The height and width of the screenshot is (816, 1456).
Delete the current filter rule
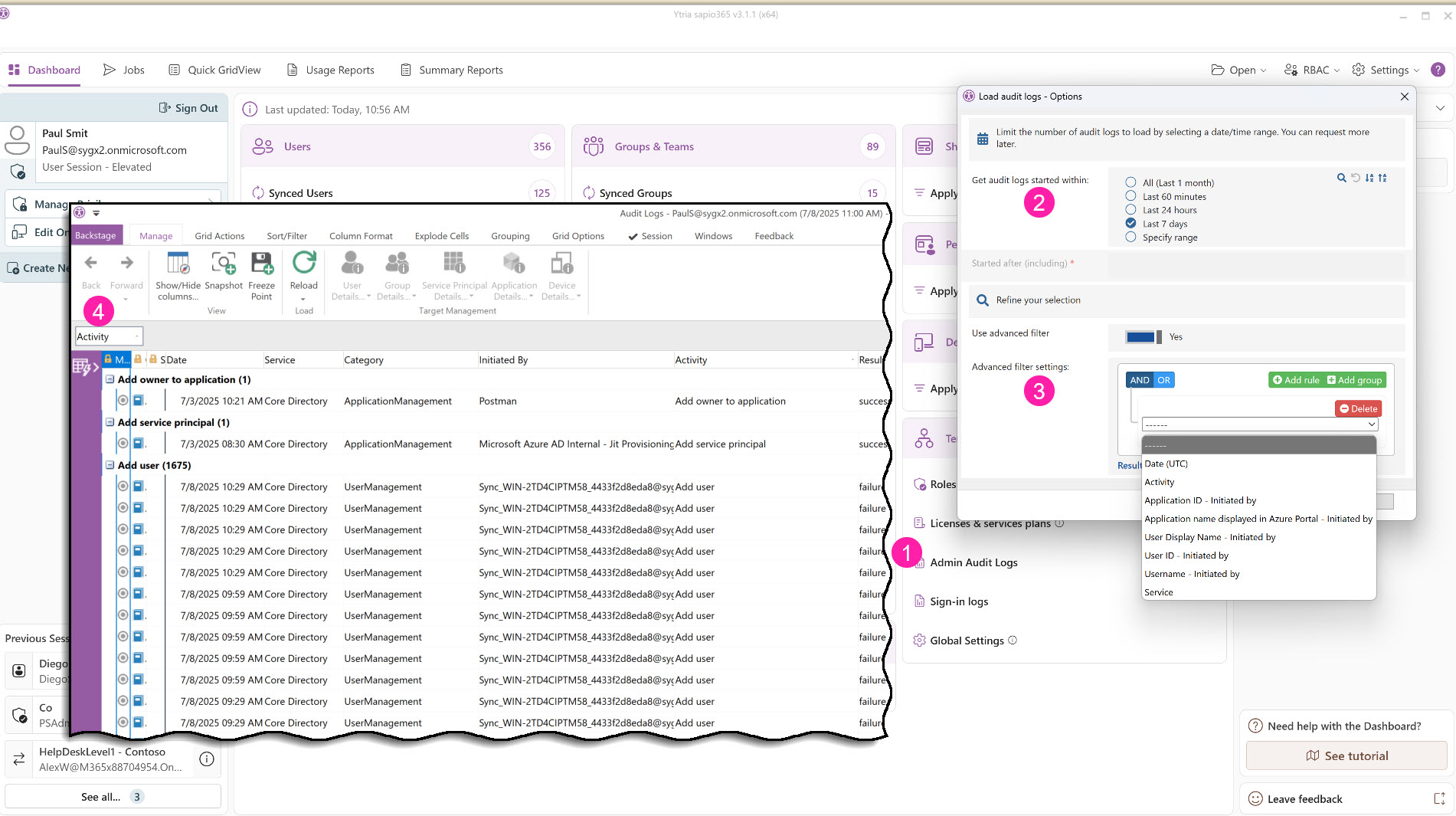(x=1357, y=408)
